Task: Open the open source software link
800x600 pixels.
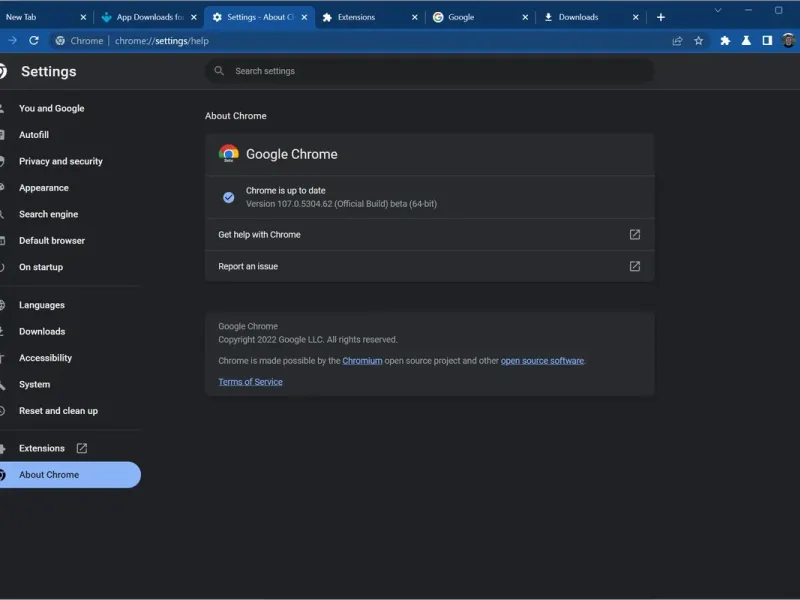Action: (x=542, y=361)
